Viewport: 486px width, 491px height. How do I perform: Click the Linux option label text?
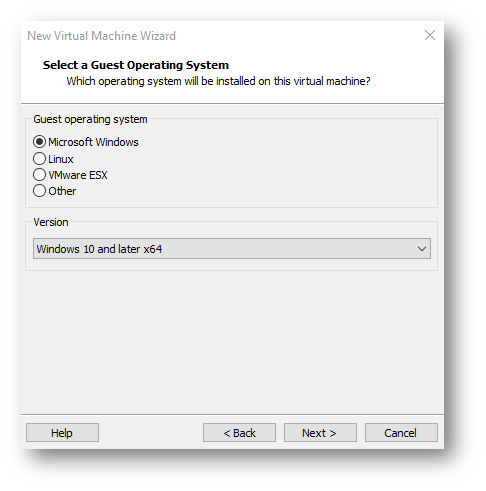click(x=61, y=159)
